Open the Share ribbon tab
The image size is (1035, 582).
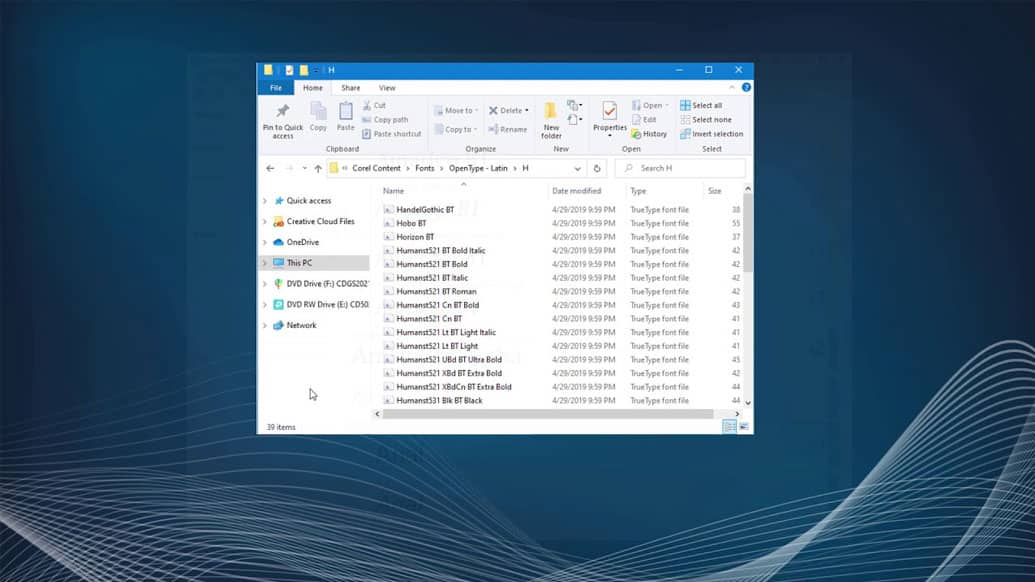[351, 88]
